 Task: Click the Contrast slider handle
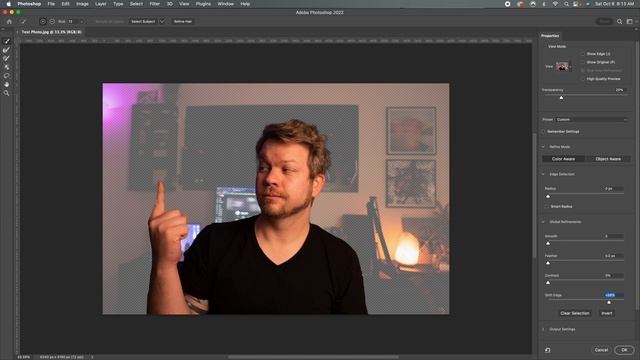548,282
